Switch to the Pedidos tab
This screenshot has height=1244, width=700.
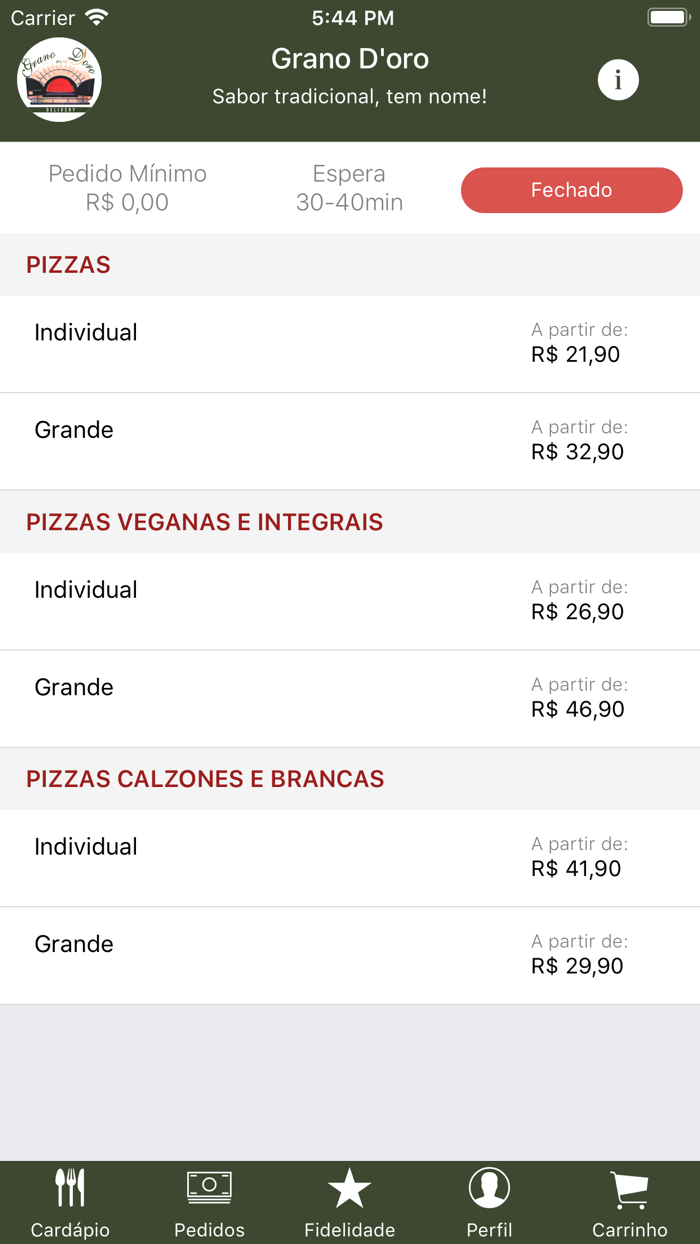[209, 1202]
